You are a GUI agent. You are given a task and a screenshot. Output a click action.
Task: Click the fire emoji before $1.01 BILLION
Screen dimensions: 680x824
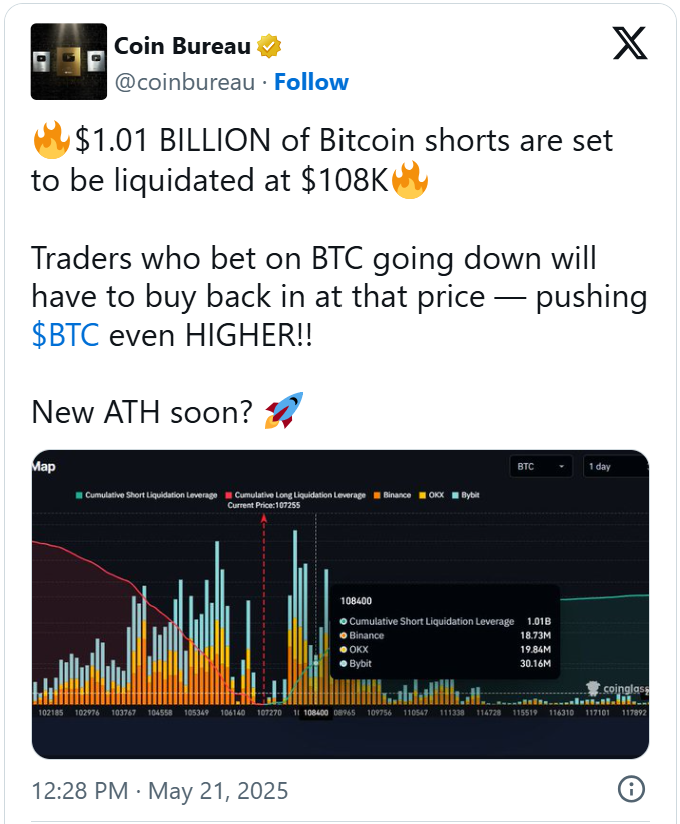pos(51,140)
